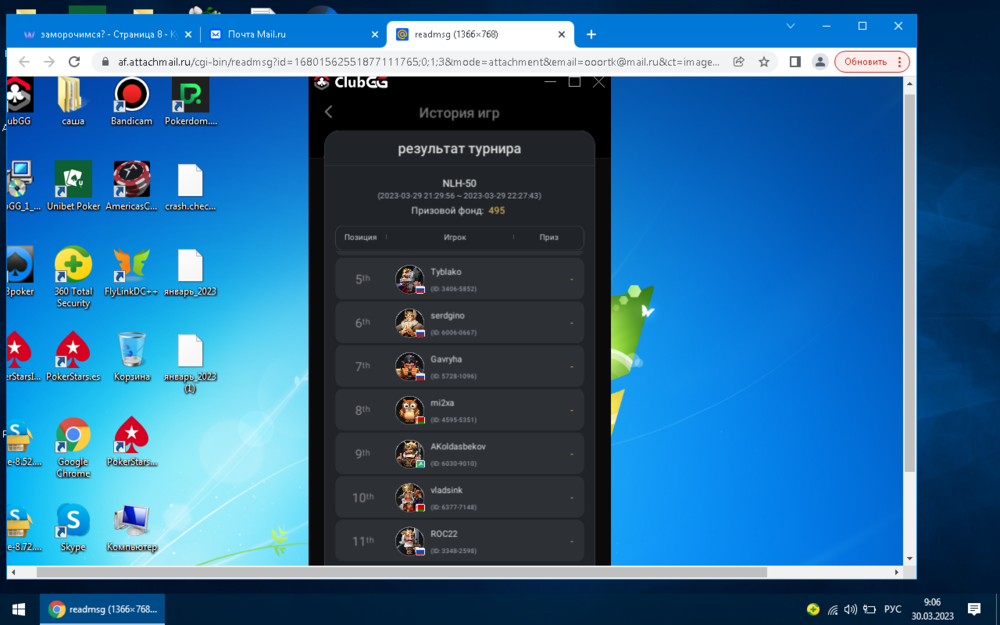Screen dimensions: 1000x625
Task: Open Chrome's three-dot menu
Action: point(899,62)
